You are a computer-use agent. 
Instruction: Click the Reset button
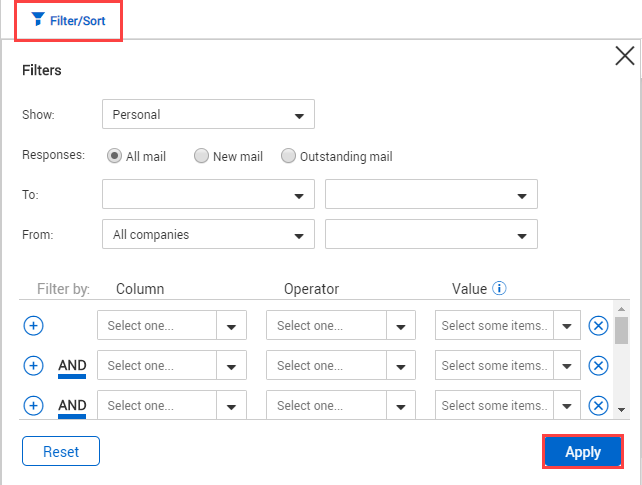(x=61, y=452)
